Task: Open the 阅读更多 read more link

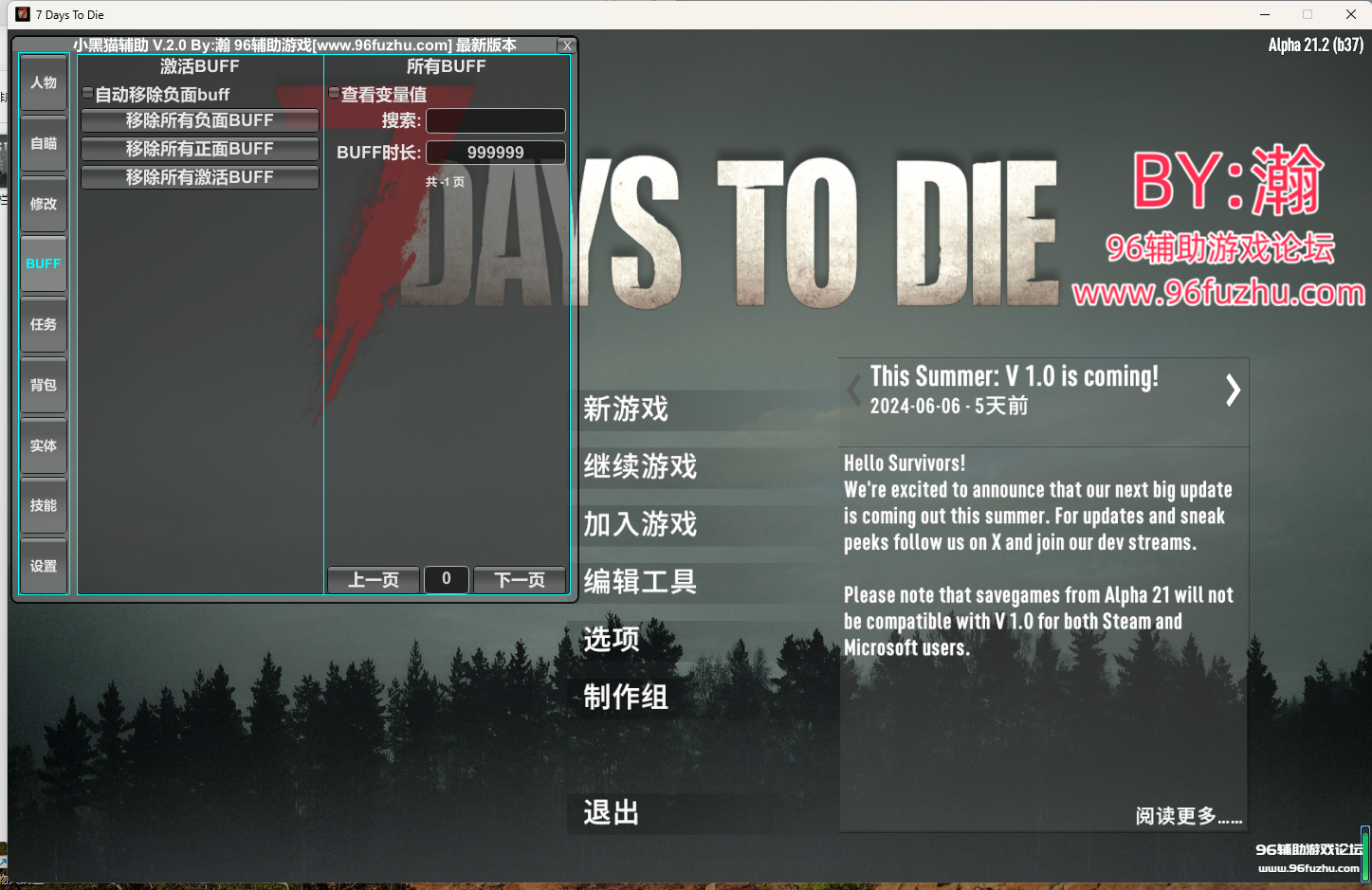Action: coord(1188,816)
